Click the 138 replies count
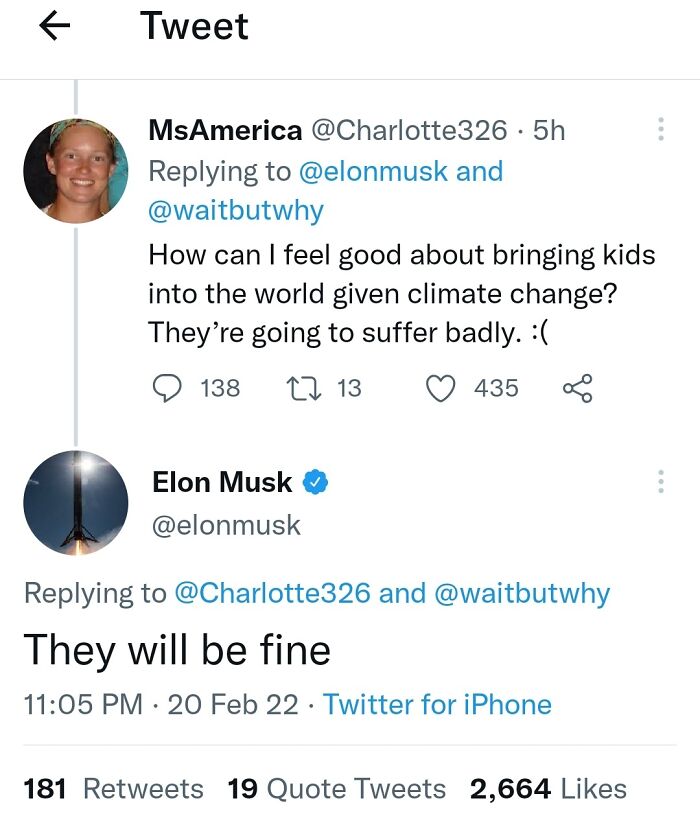Image resolution: width=700 pixels, height=816 pixels. (208, 389)
